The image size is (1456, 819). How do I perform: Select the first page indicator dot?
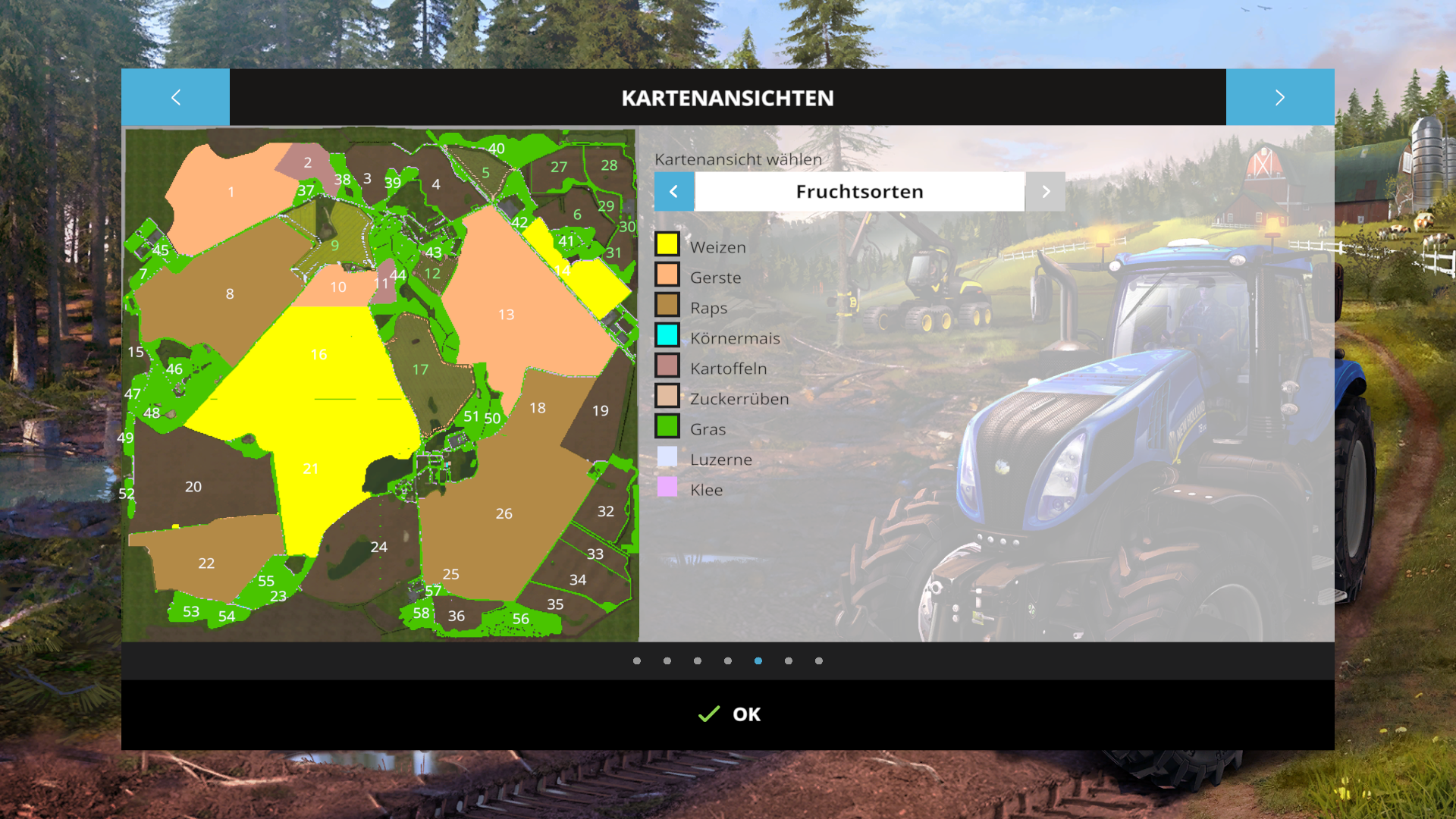637,661
